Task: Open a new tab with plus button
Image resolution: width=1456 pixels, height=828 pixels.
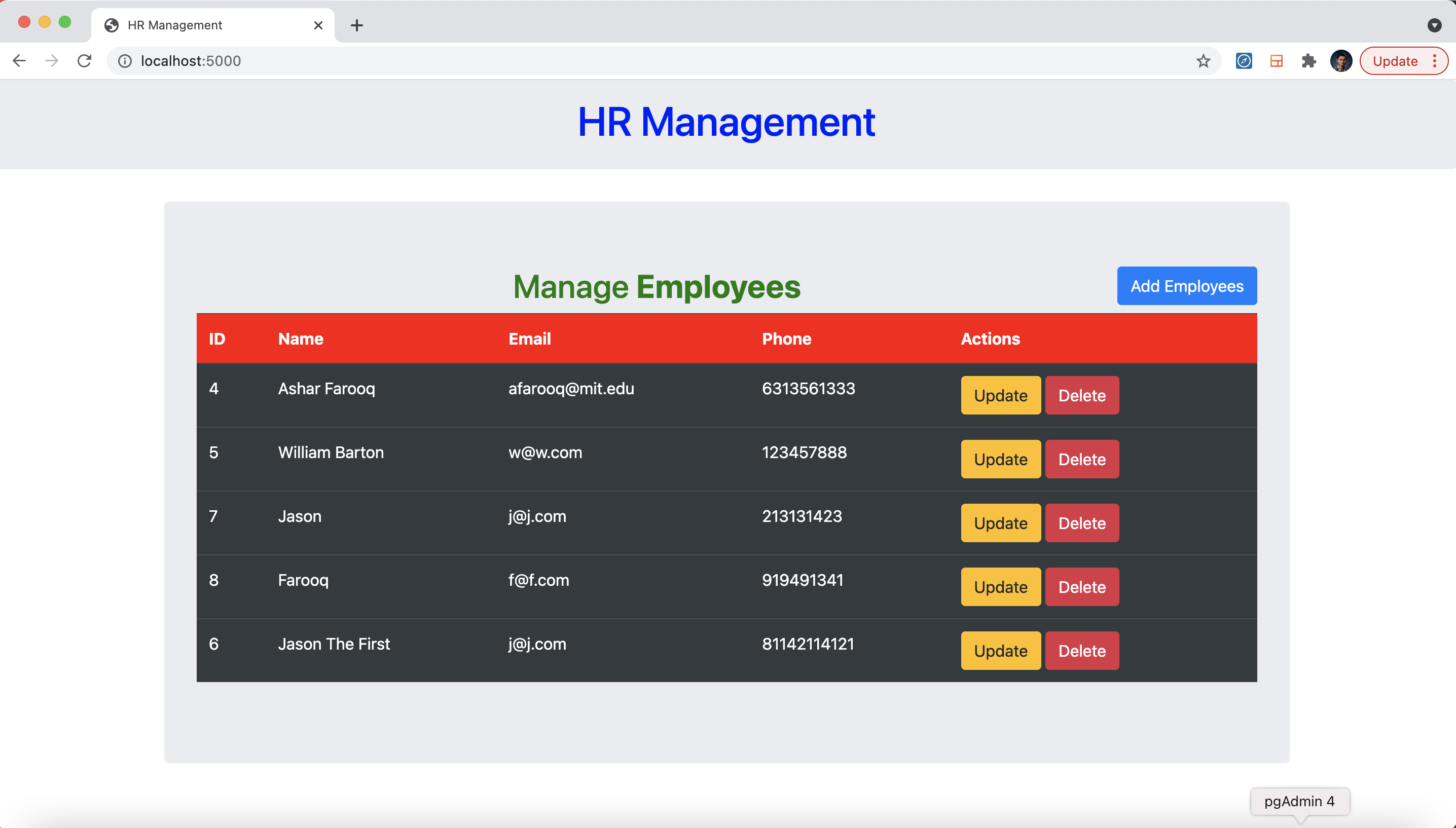Action: click(x=356, y=25)
